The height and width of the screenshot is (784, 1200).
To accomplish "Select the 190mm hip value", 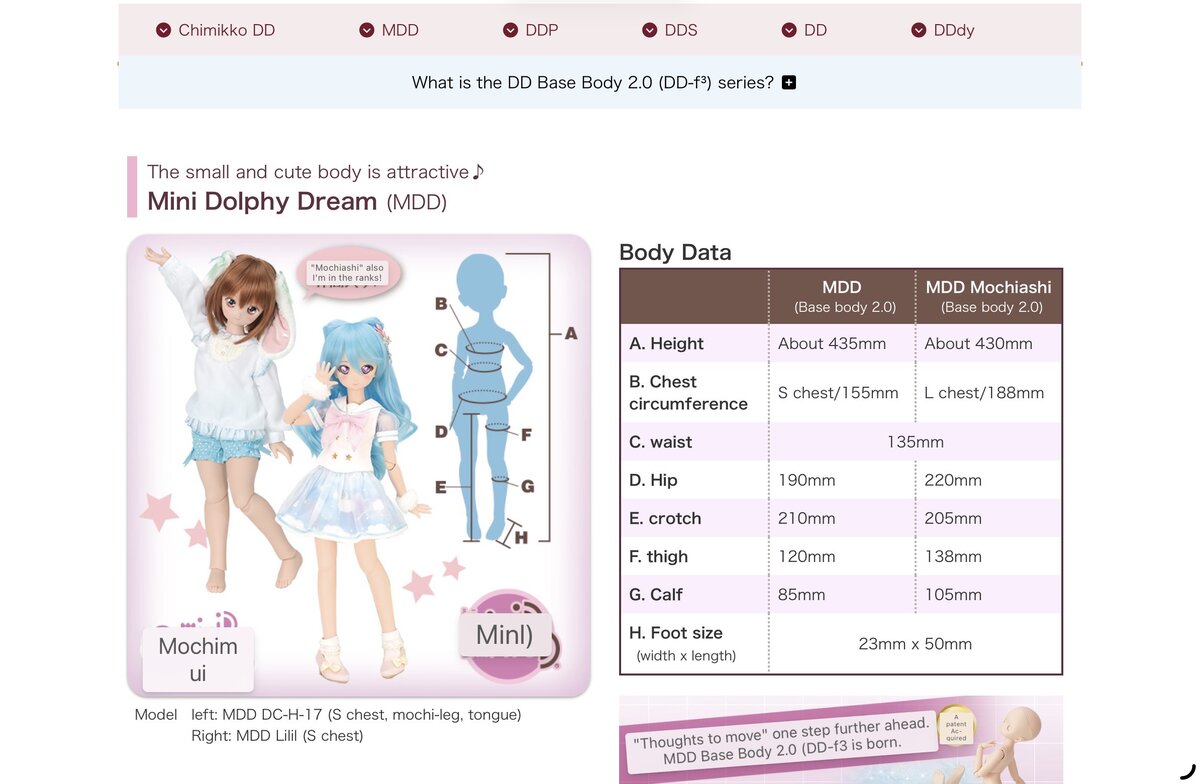I will click(x=807, y=480).
